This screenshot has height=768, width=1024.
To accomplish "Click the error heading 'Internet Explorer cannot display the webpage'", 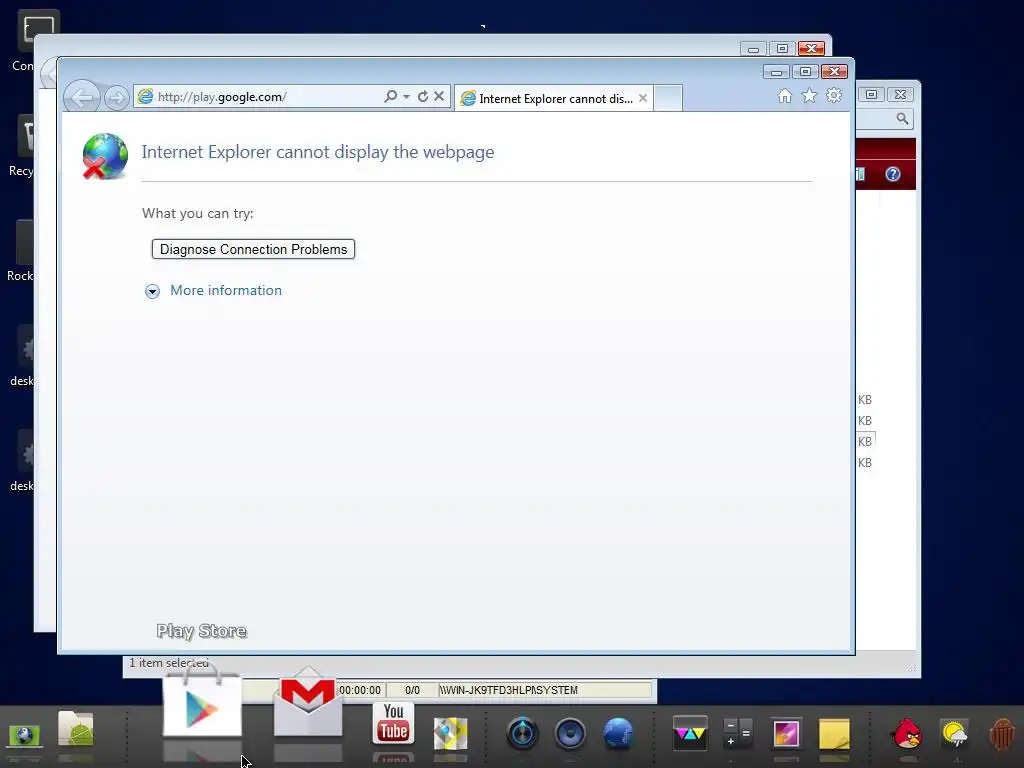I will [x=318, y=152].
